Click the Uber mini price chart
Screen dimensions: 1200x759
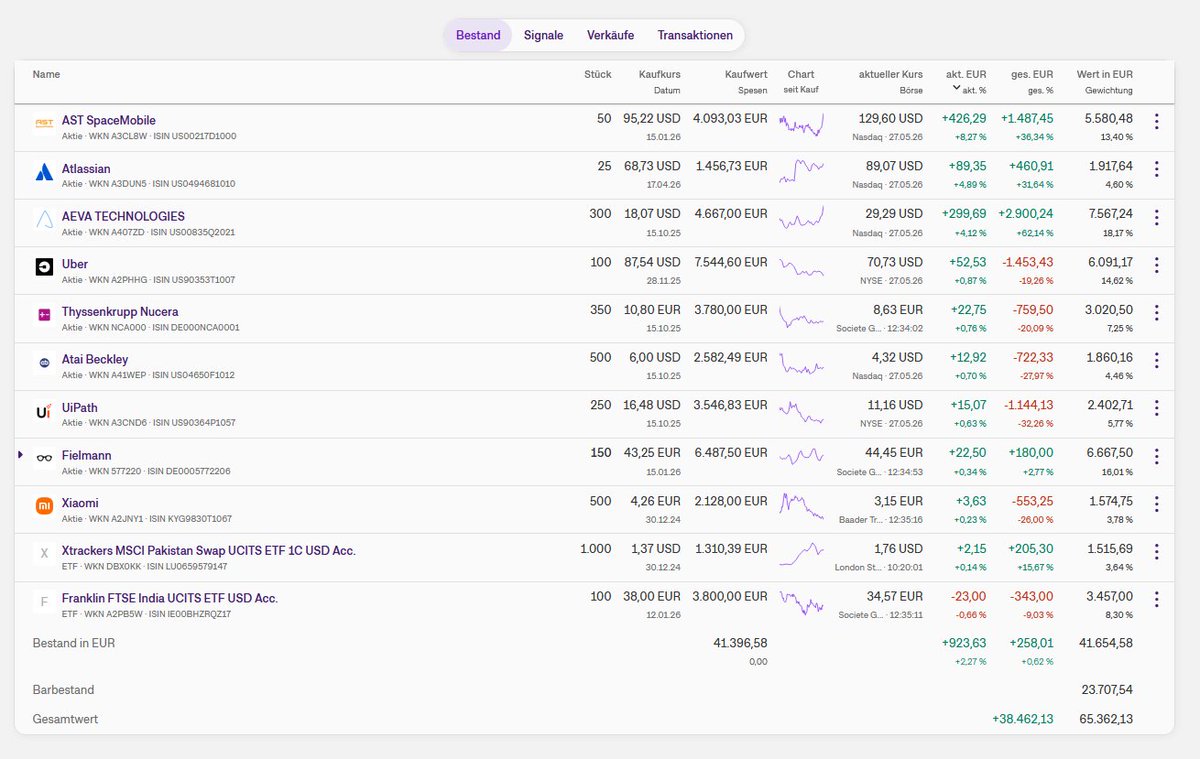pyautogui.click(x=801, y=268)
